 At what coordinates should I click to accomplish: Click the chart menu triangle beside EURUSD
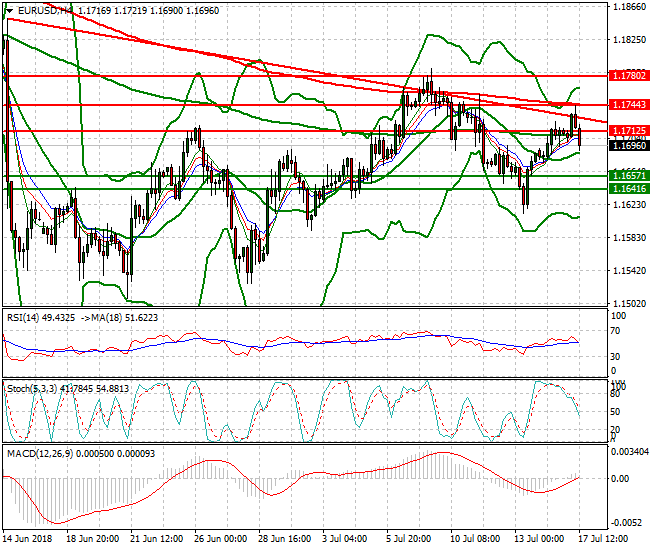[9, 11]
